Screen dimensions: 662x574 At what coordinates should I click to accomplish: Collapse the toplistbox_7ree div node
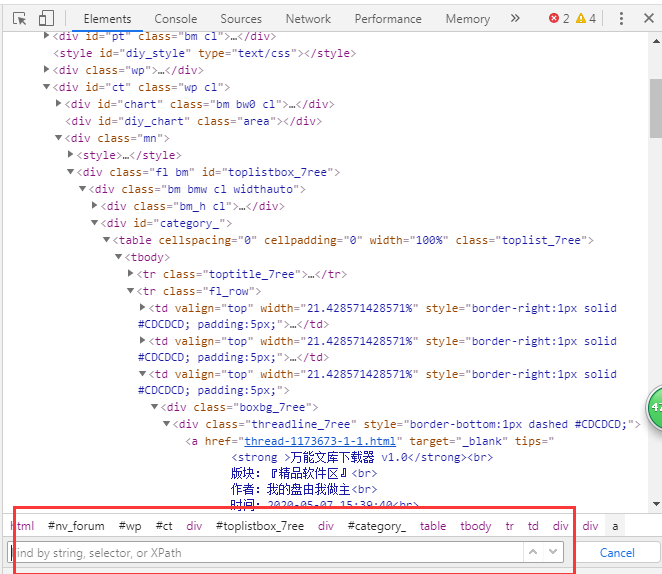[71, 172]
